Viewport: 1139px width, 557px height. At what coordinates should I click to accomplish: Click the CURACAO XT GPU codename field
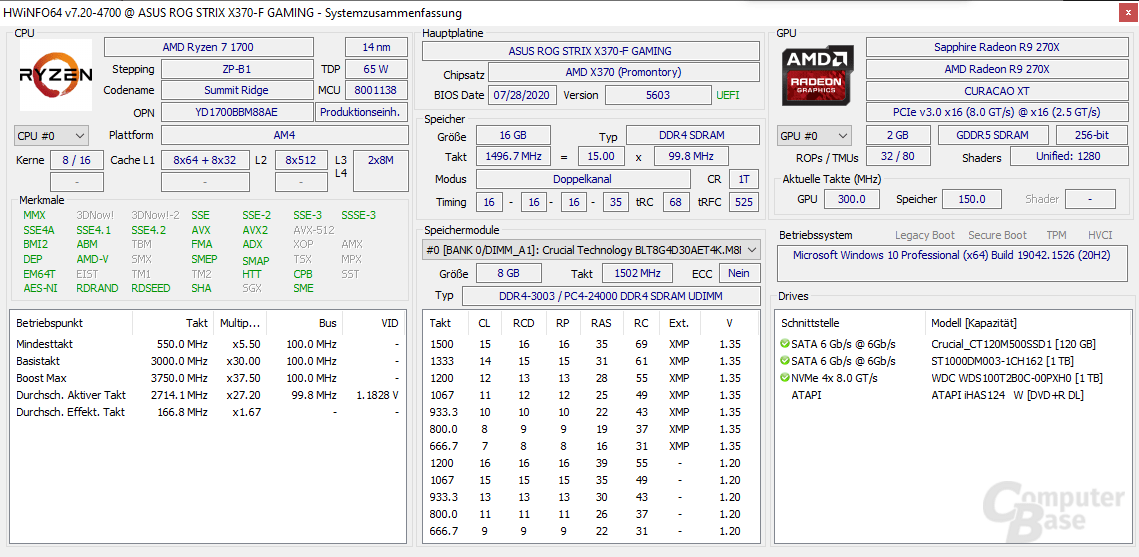click(996, 92)
